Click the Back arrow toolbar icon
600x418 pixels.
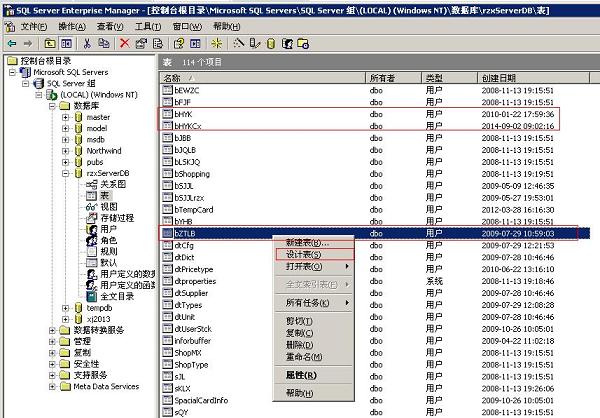tap(11, 44)
